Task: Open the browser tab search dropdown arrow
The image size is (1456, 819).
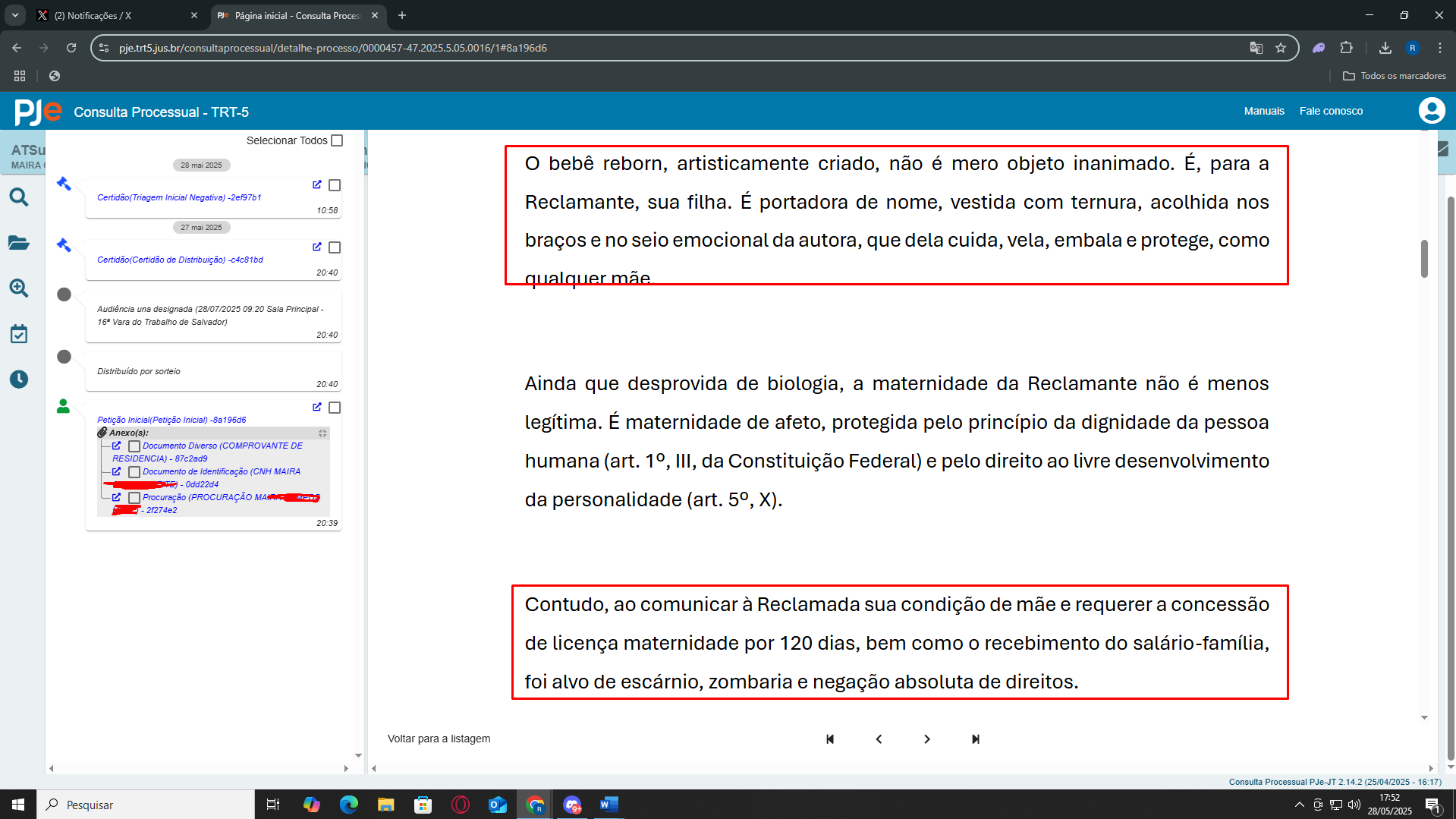Action: (x=15, y=15)
